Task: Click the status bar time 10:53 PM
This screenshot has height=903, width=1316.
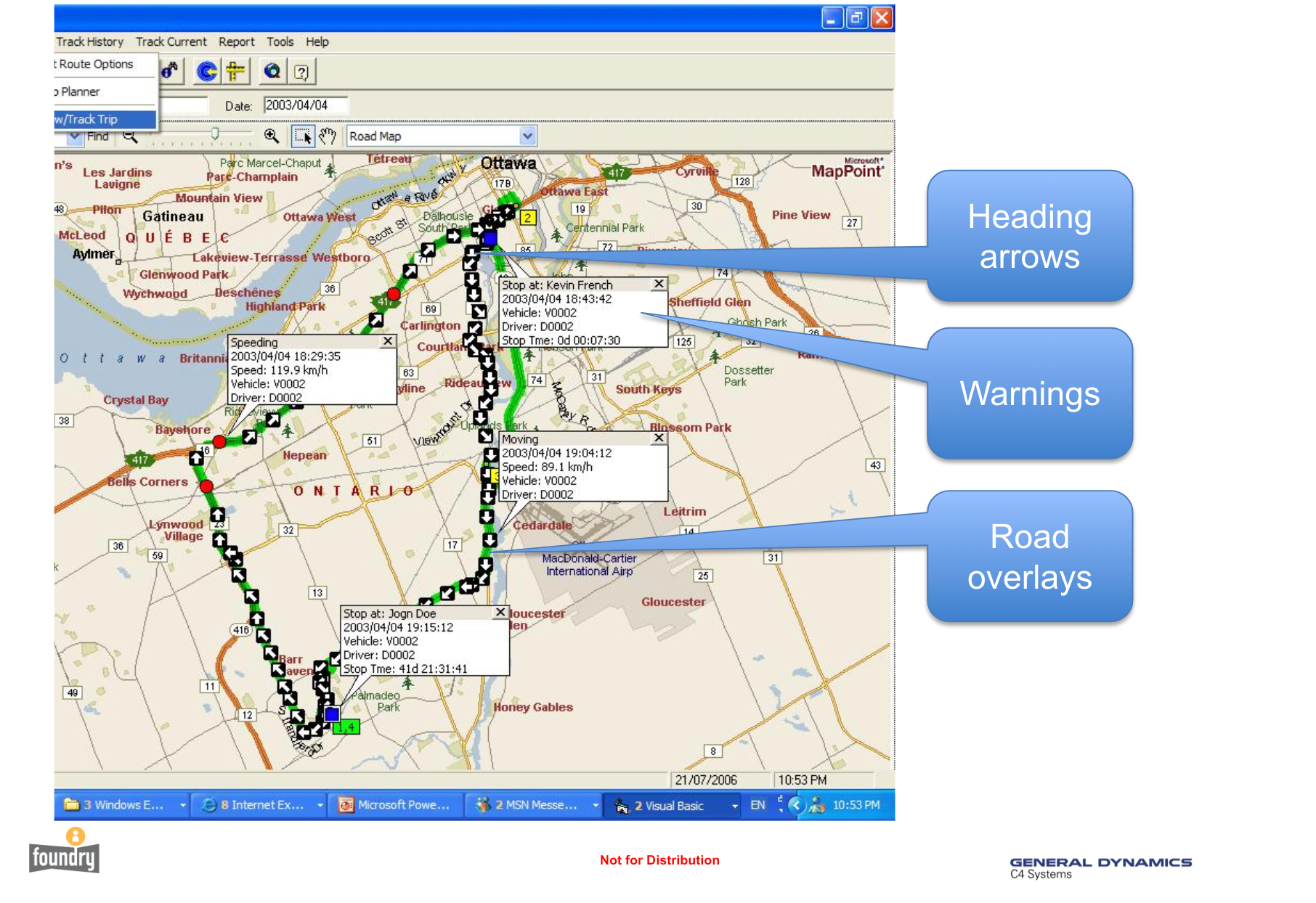Action: click(803, 780)
